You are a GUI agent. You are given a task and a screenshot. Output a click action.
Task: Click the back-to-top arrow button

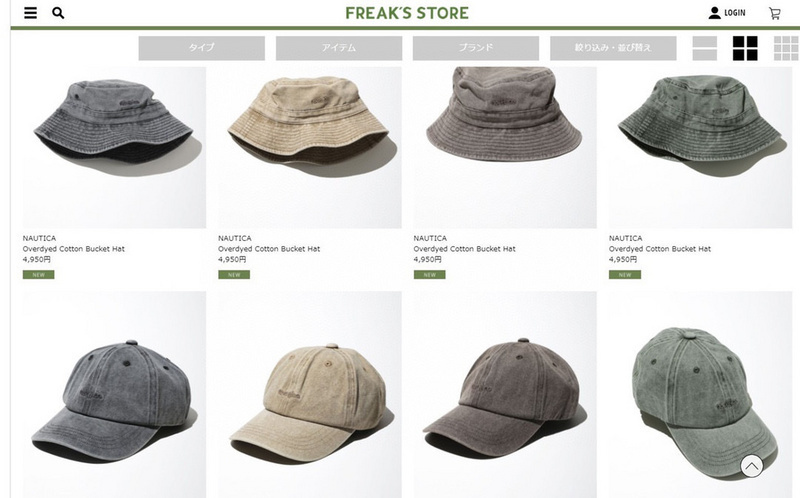coord(752,466)
